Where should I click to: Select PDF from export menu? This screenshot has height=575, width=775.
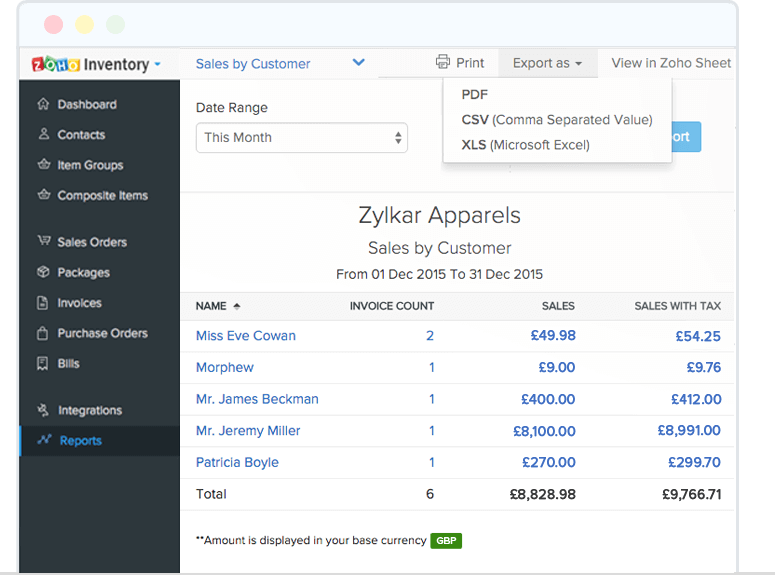click(x=475, y=94)
